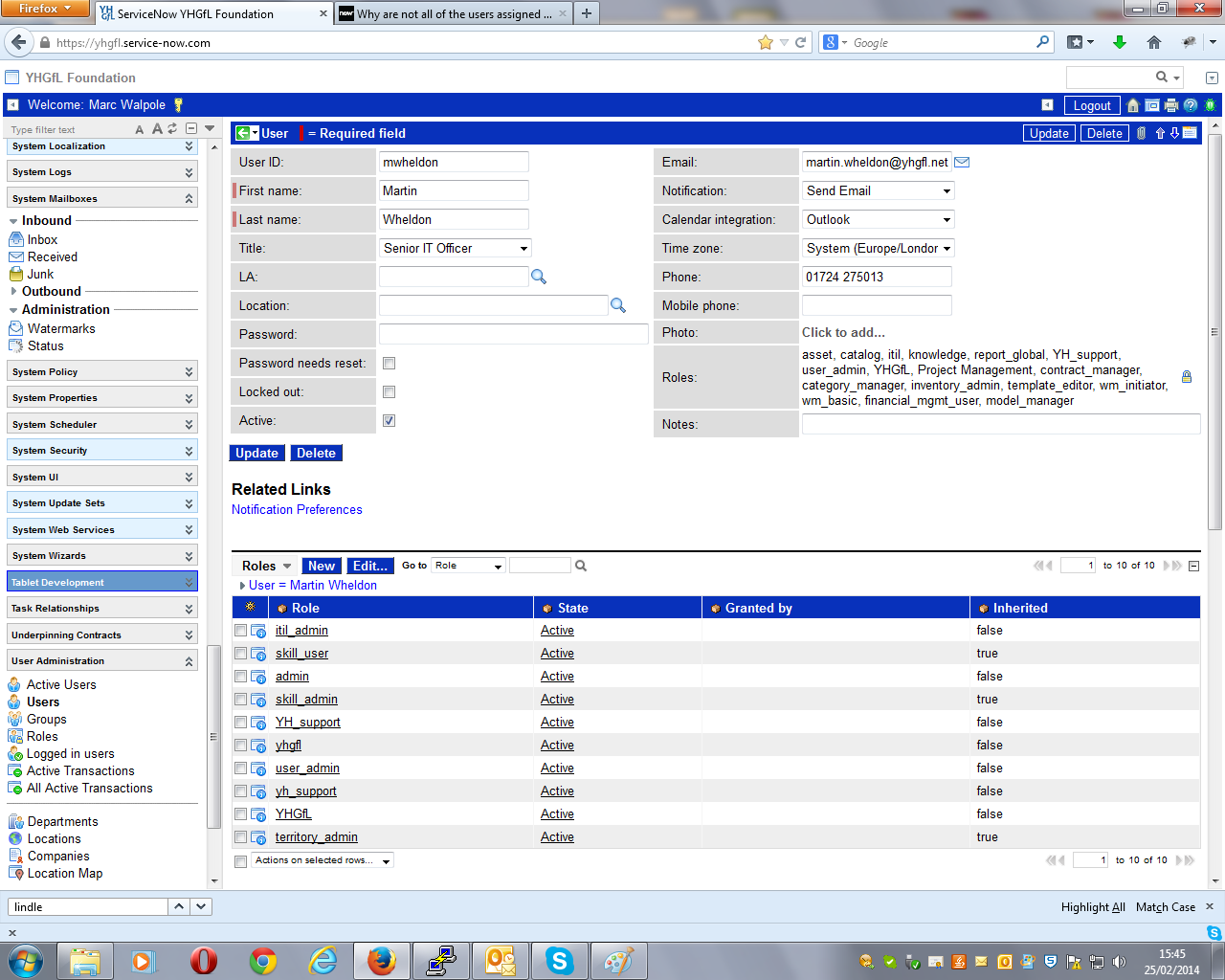Click the Roles list search magnifier
1225x980 pixels.
click(581, 566)
